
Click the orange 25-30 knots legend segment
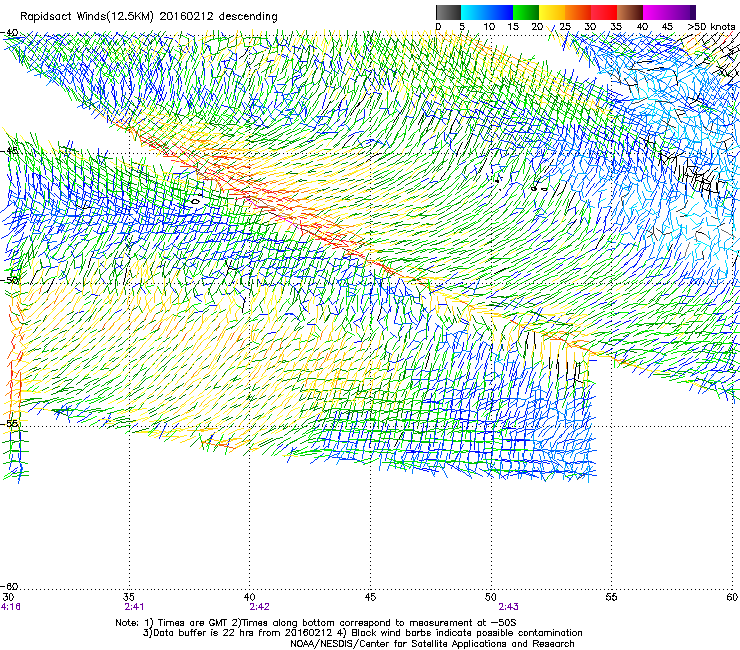click(578, 12)
